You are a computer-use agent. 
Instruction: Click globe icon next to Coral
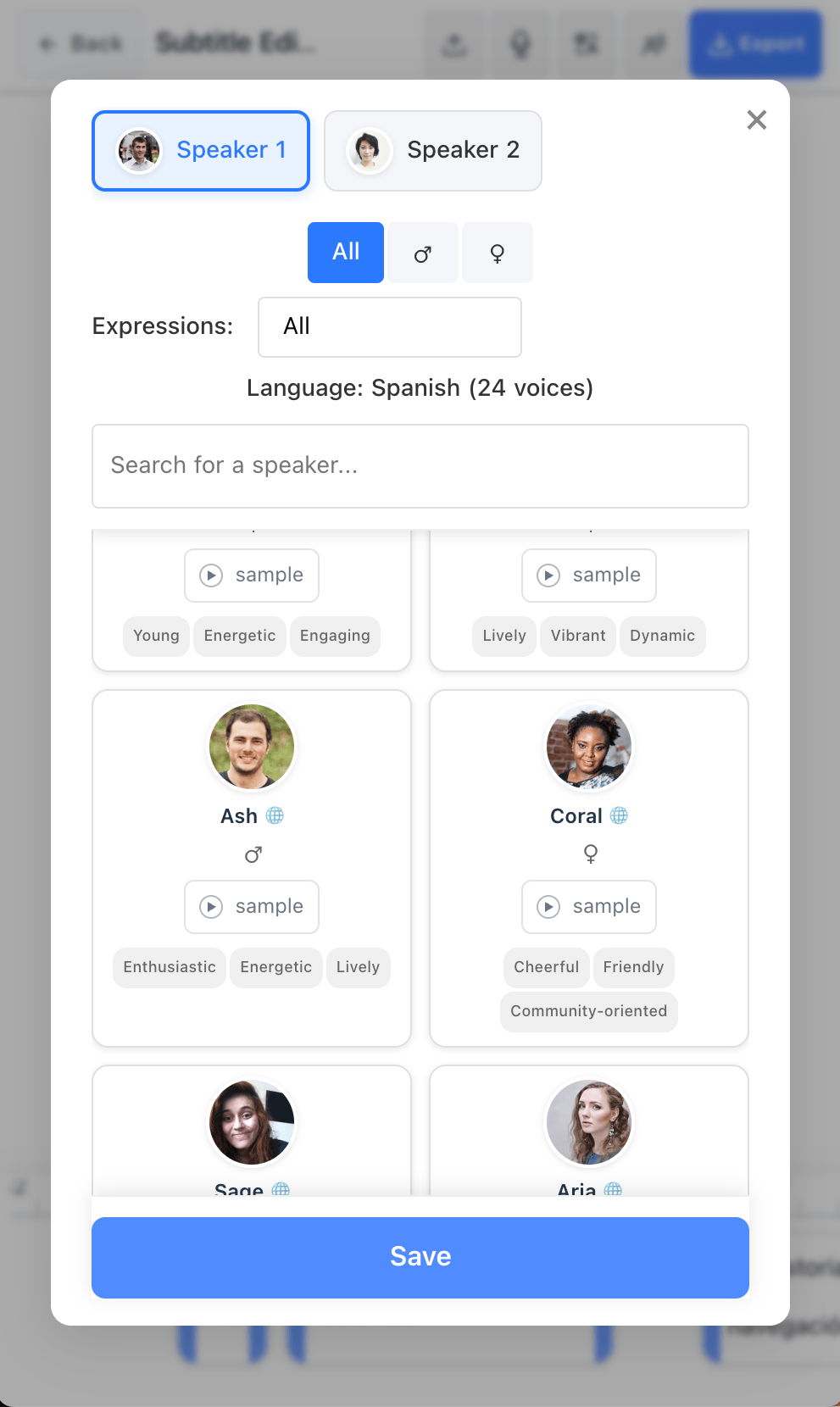point(620,815)
